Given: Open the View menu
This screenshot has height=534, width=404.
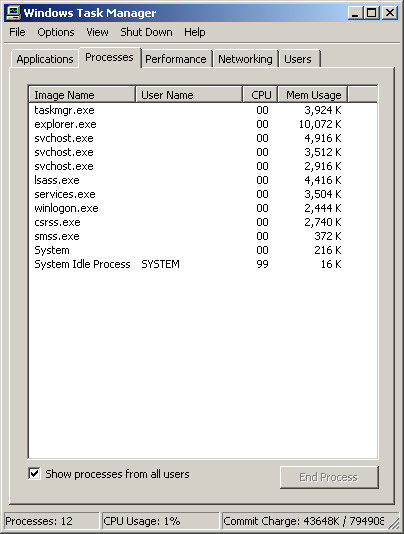Looking at the screenshot, I should [x=97, y=32].
